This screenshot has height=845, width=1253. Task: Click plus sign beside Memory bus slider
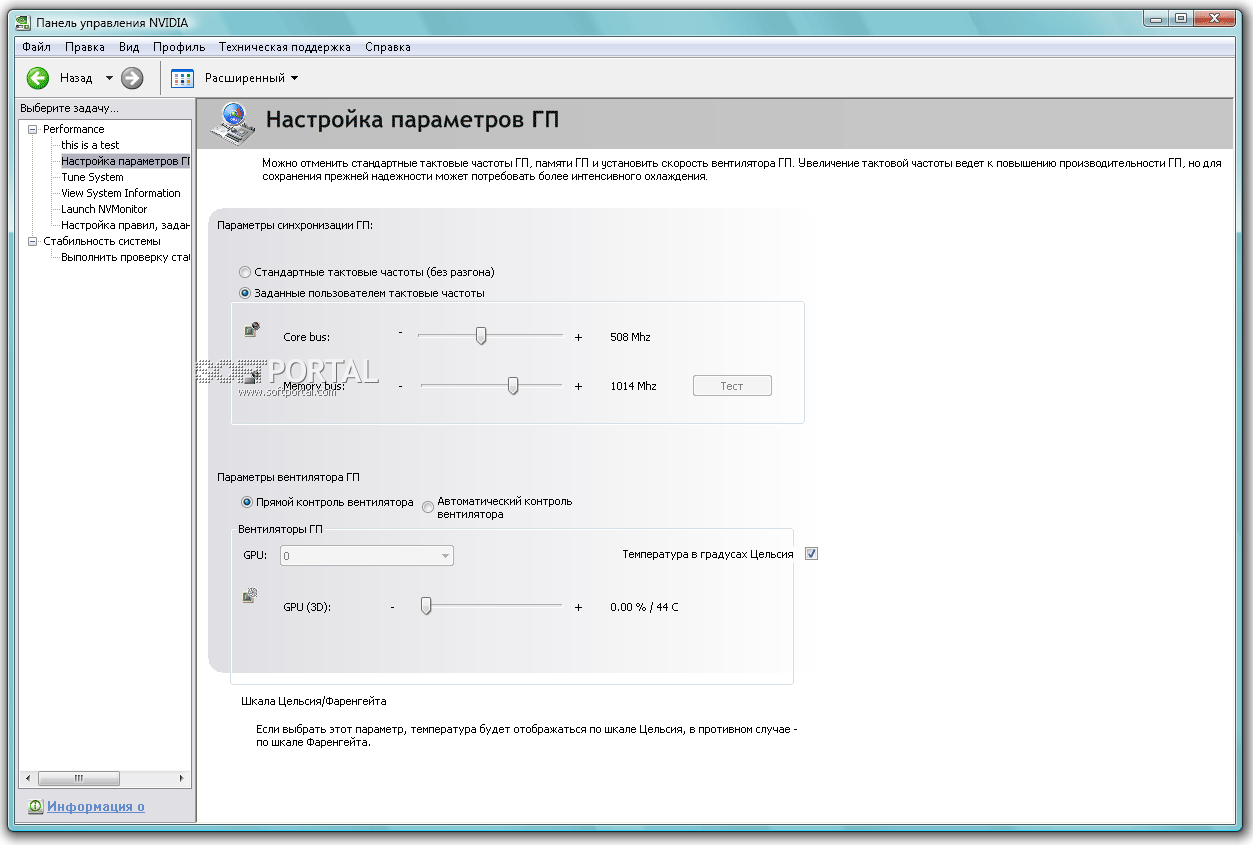578,386
